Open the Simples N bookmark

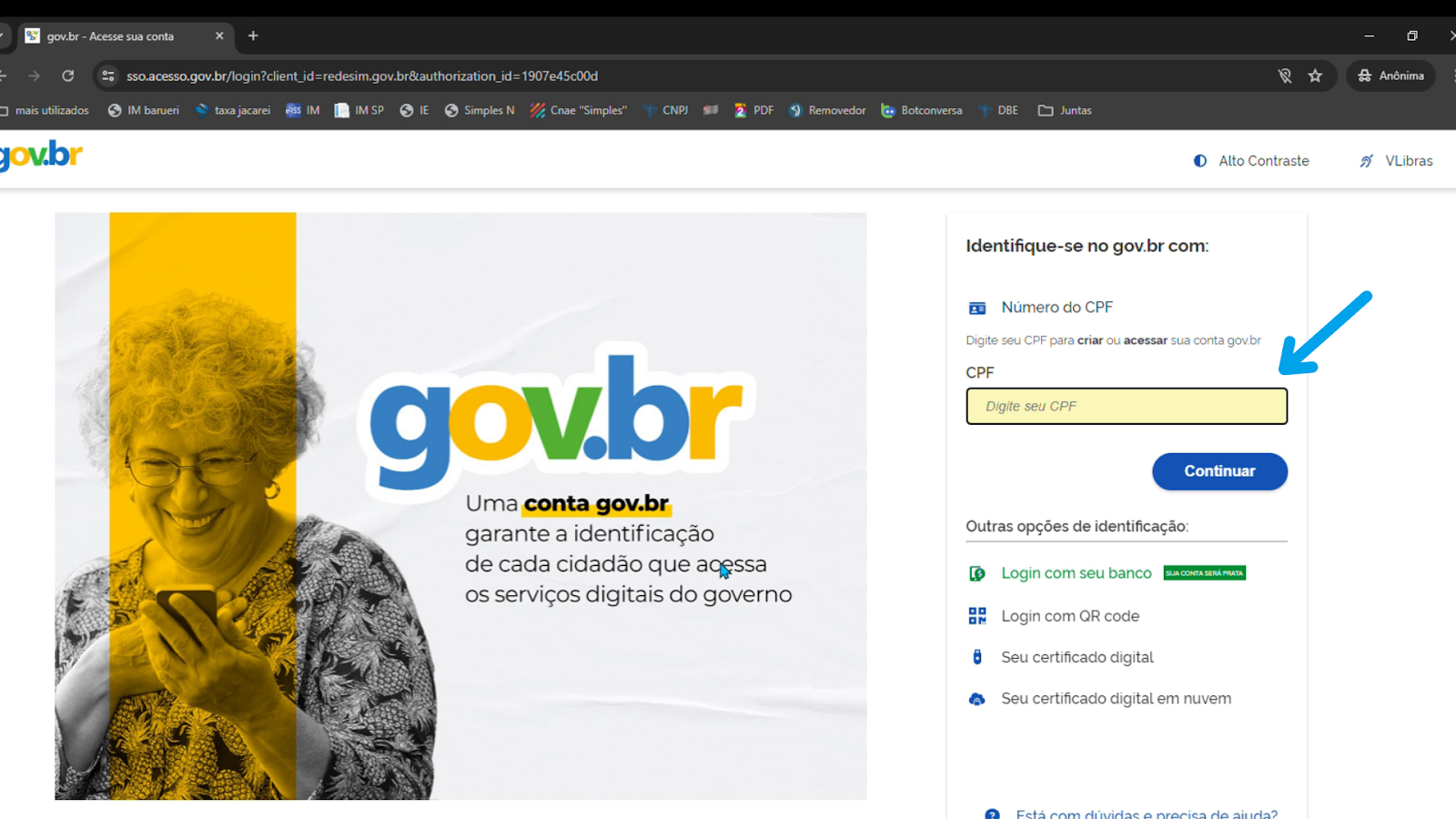pyautogui.click(x=479, y=110)
